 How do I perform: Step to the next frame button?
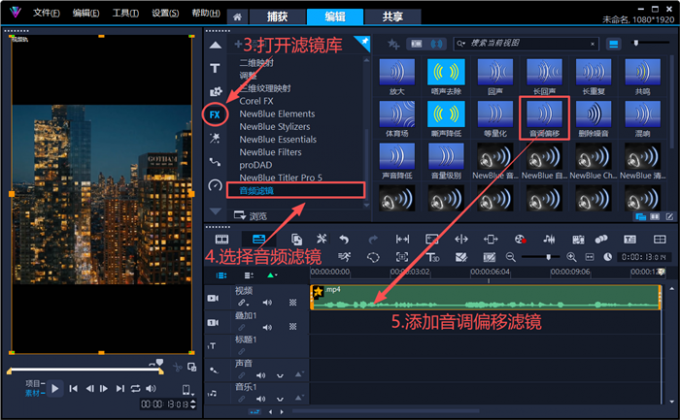click(x=104, y=388)
